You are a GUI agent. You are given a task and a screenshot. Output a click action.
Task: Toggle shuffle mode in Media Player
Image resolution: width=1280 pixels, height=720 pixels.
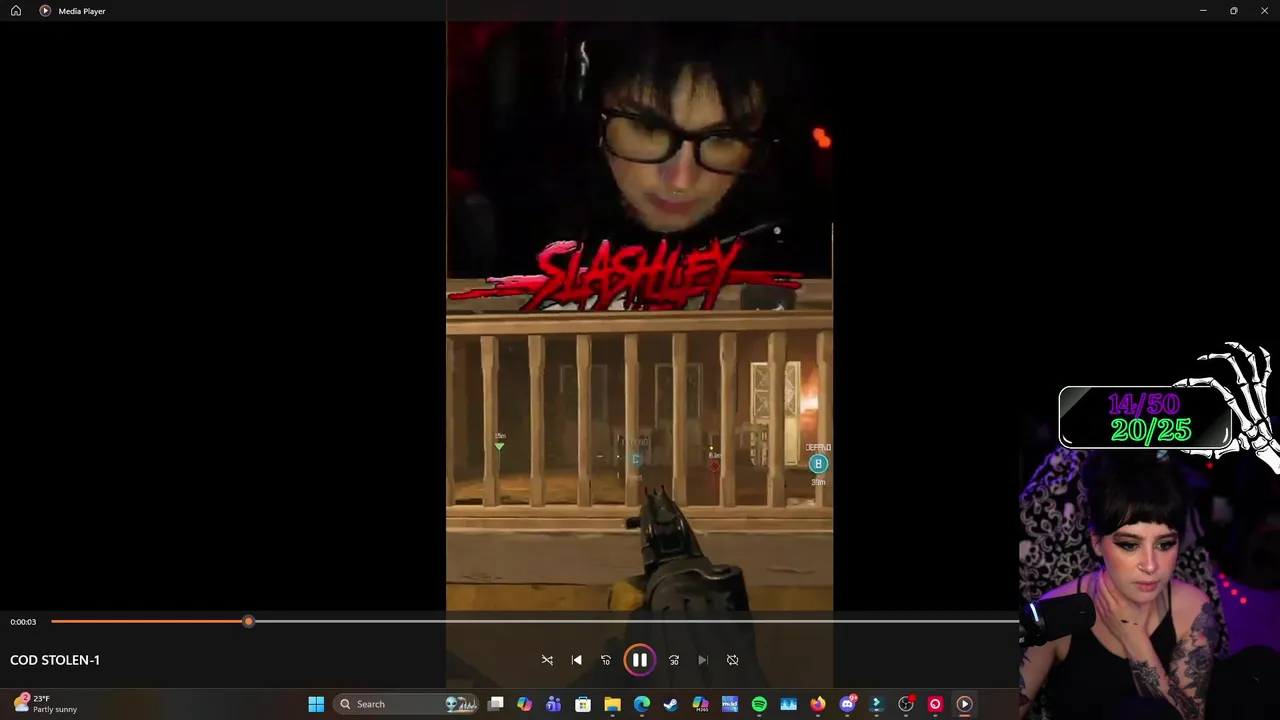(547, 660)
